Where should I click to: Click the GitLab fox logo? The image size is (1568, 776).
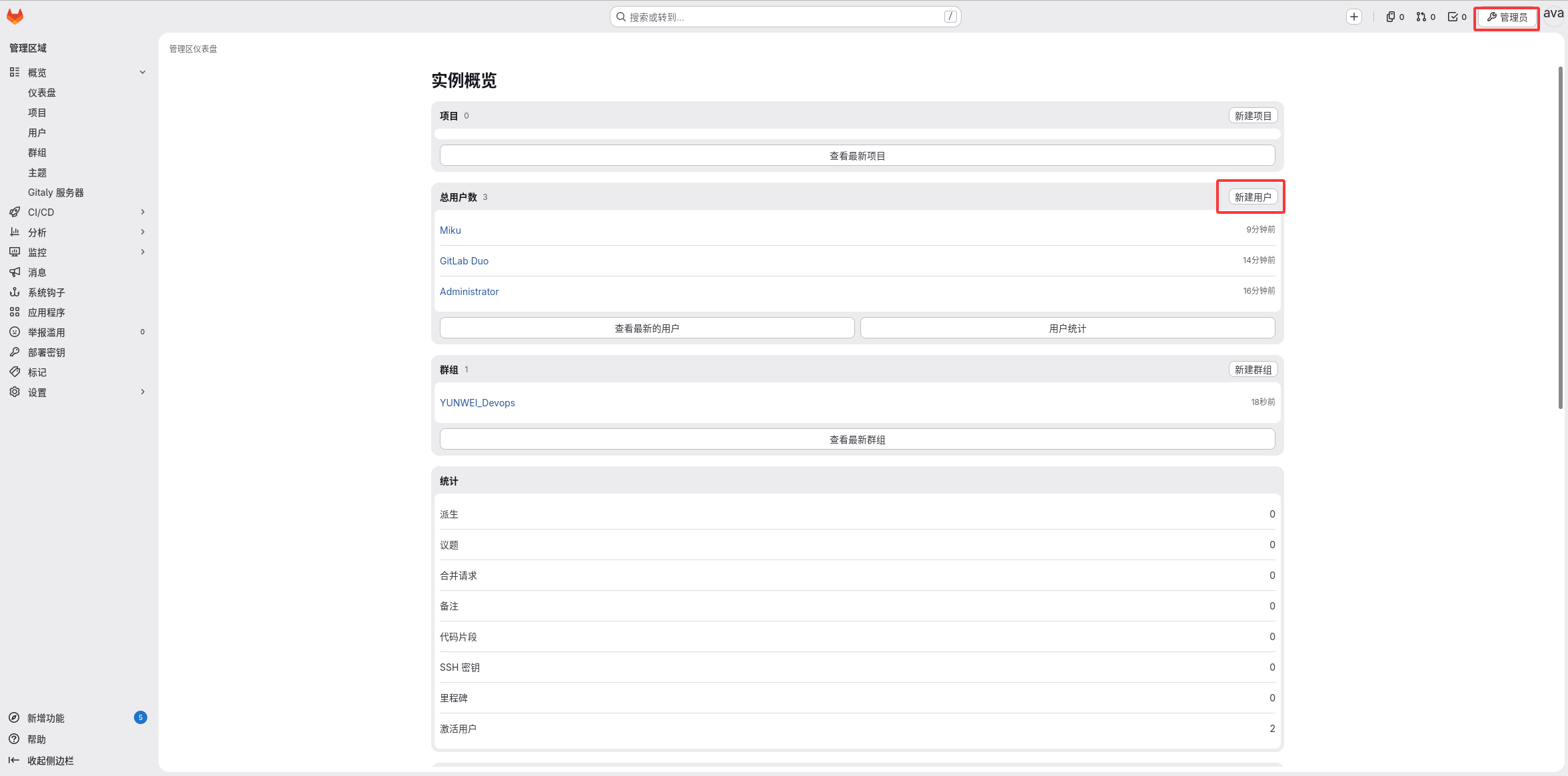click(x=15, y=17)
